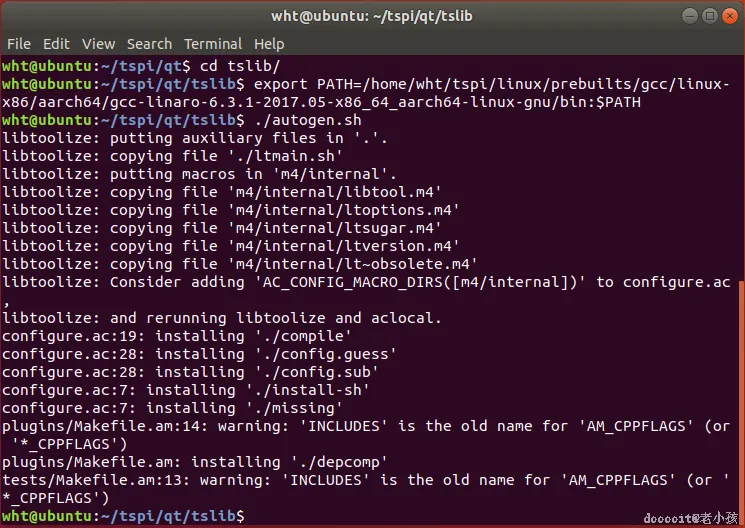Open the Help menu
The image size is (745, 528).
coord(269,44)
